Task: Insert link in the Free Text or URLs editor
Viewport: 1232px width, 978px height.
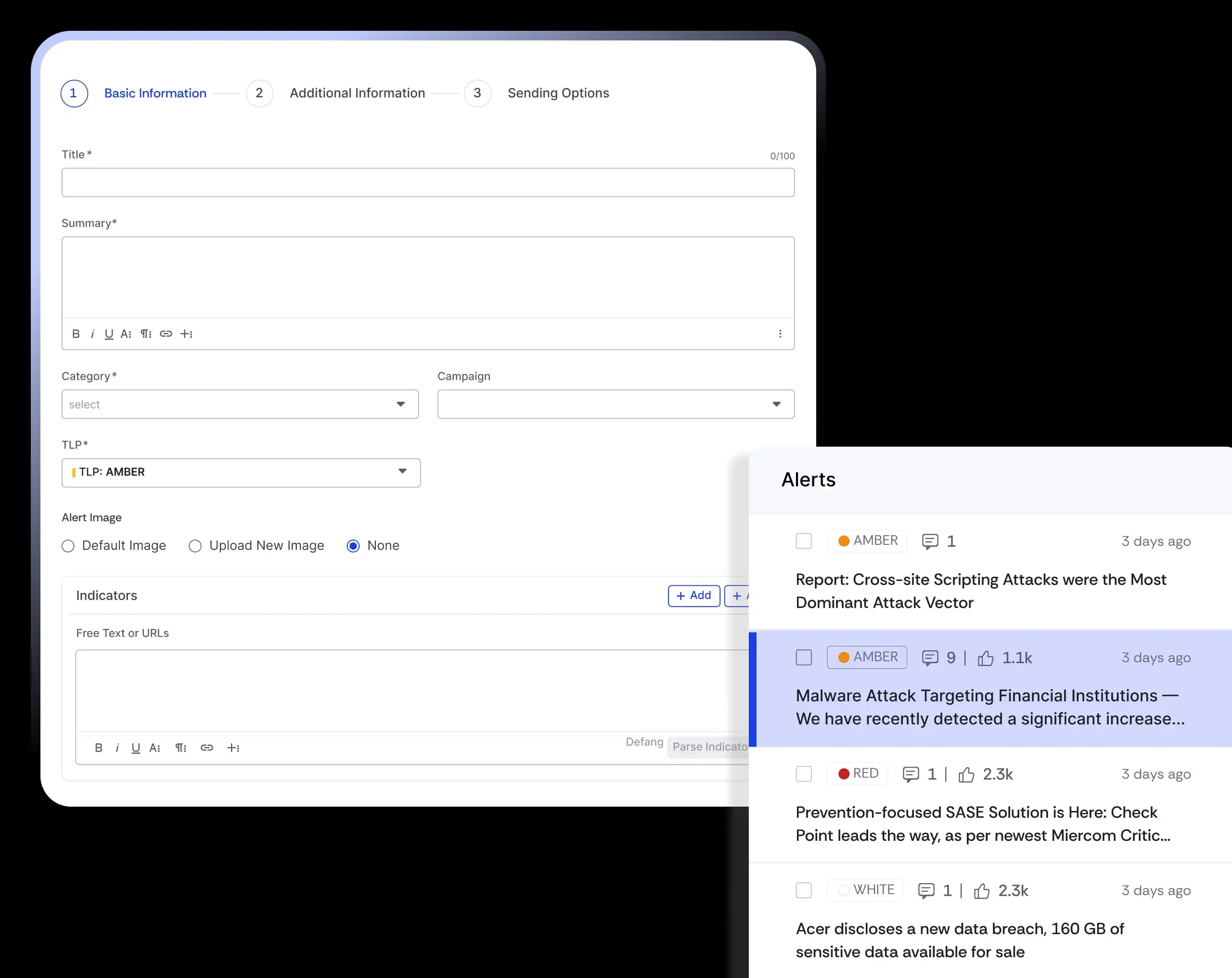Action: point(206,747)
